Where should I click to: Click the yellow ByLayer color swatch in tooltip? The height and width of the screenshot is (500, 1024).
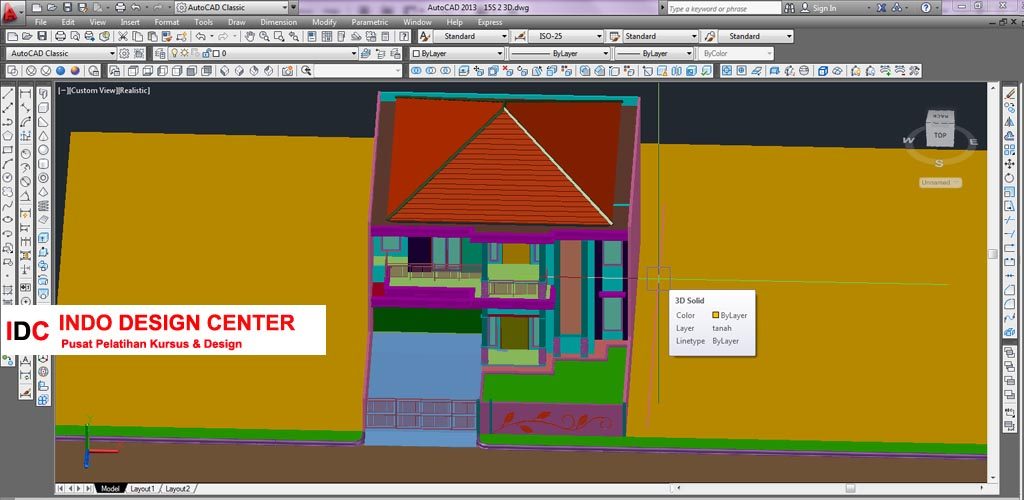(716, 315)
